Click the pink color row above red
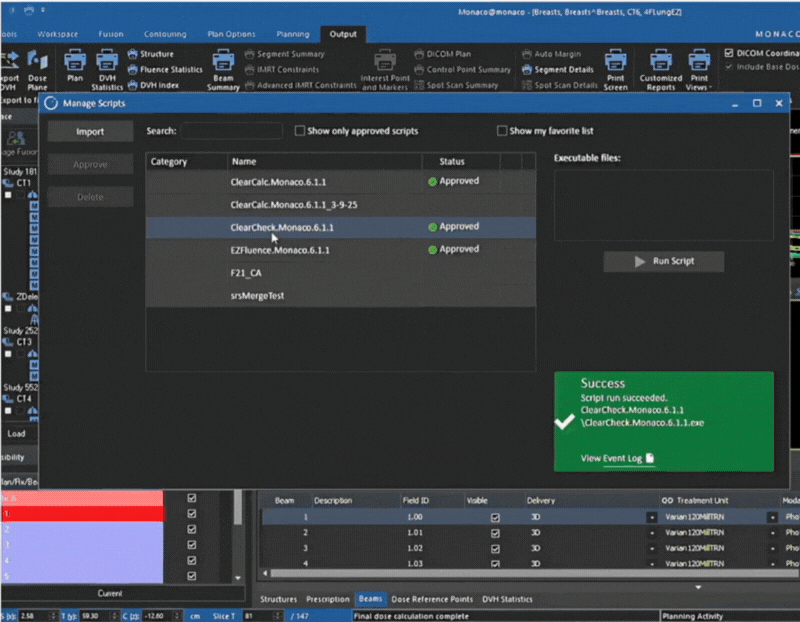800x622 pixels. click(x=83, y=498)
